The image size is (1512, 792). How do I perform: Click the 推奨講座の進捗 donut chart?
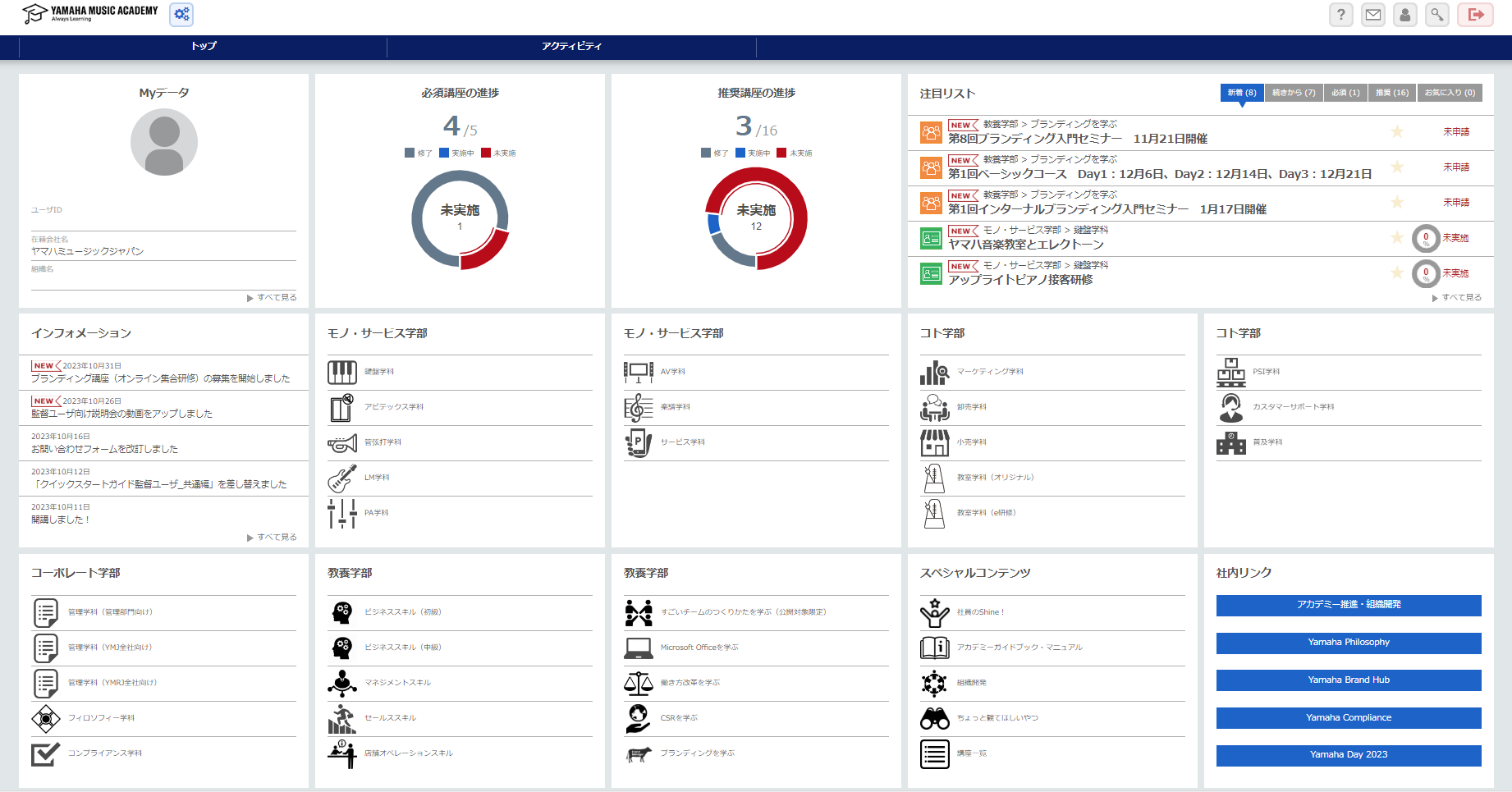tap(756, 218)
